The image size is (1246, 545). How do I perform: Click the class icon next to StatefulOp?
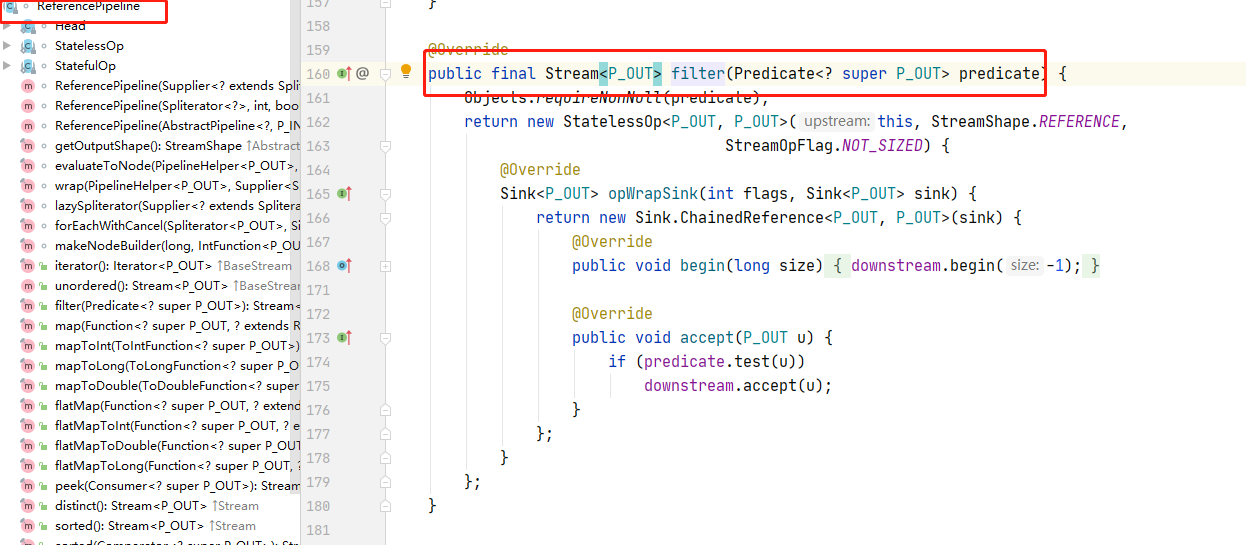click(27, 66)
